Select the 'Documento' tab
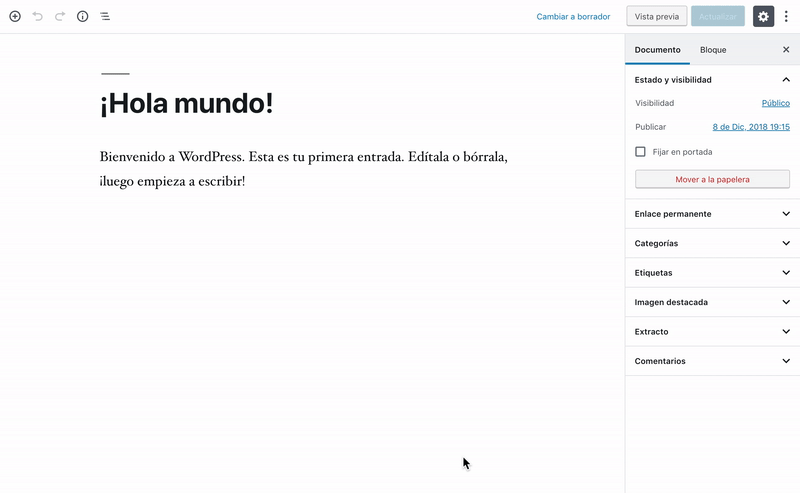This screenshot has height=493, width=800. [x=657, y=50]
